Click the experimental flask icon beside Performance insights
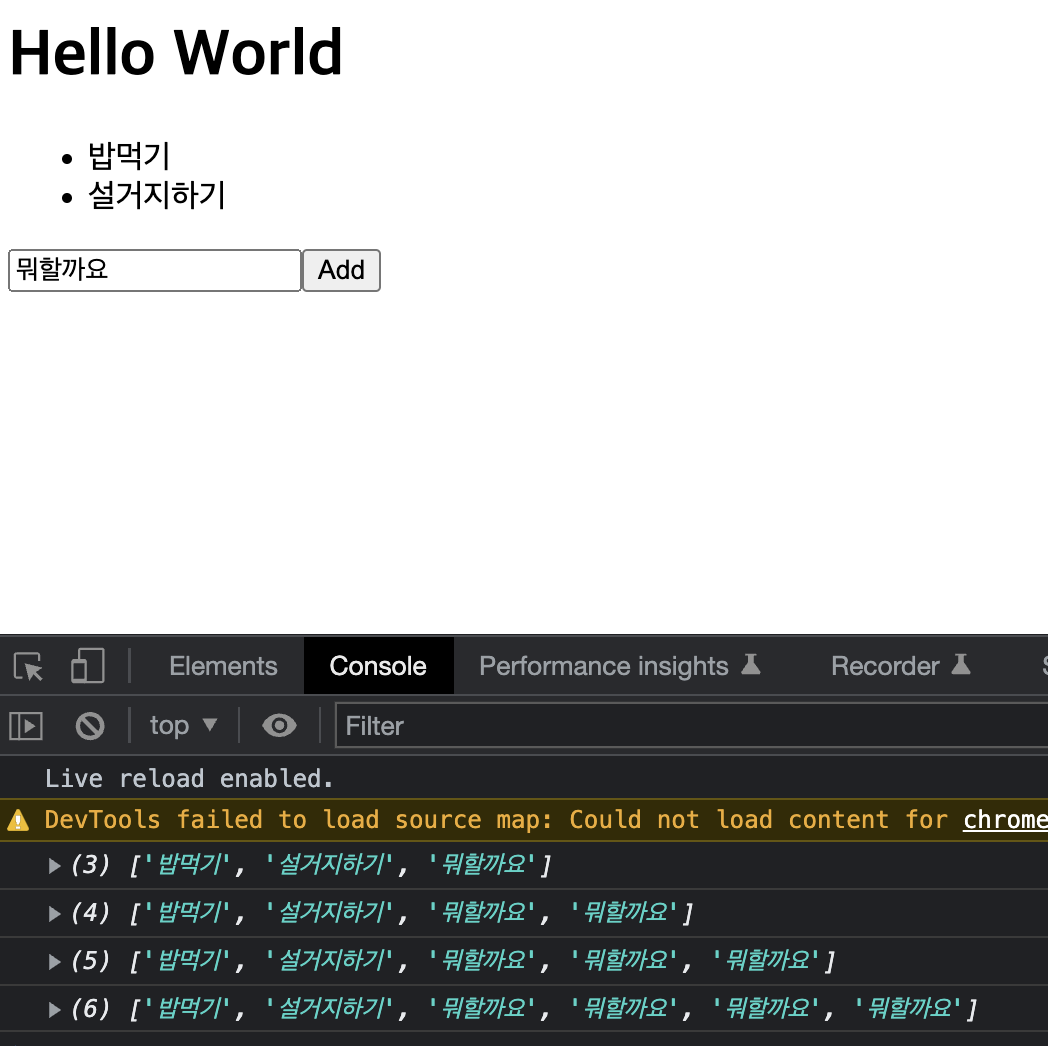The image size is (1048, 1046). coord(751,665)
